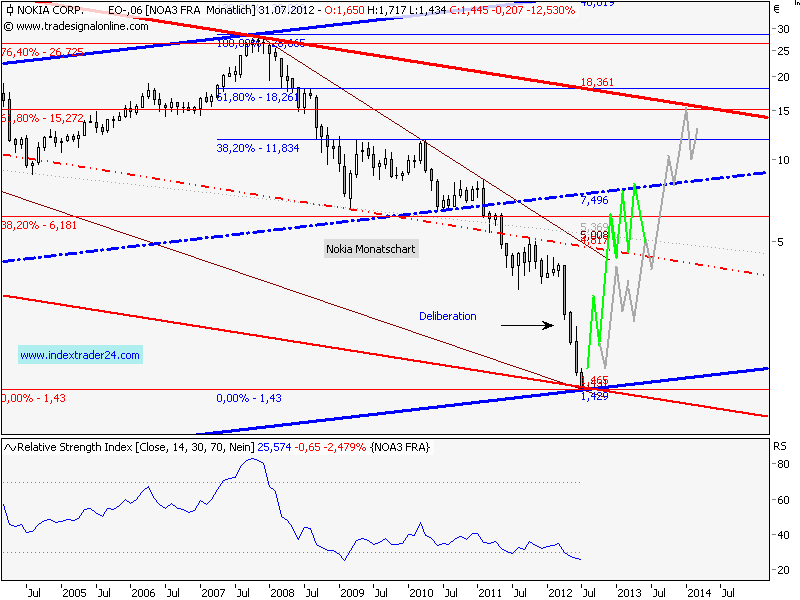This screenshot has height=600, width=800.
Task: Select the red 76,40% - 26,725 Fibonacci label
Action: tap(43, 52)
